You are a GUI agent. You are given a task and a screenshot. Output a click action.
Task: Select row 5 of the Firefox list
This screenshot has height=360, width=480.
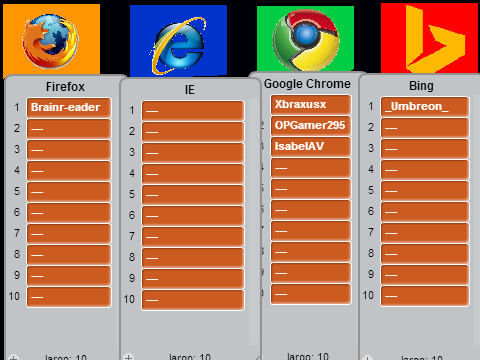[x=69, y=191]
